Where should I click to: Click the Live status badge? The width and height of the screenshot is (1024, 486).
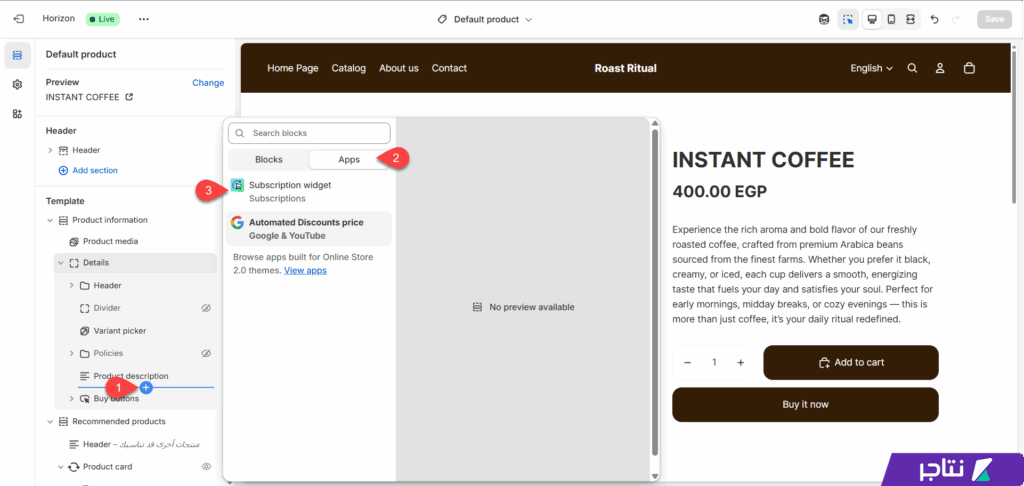click(102, 20)
